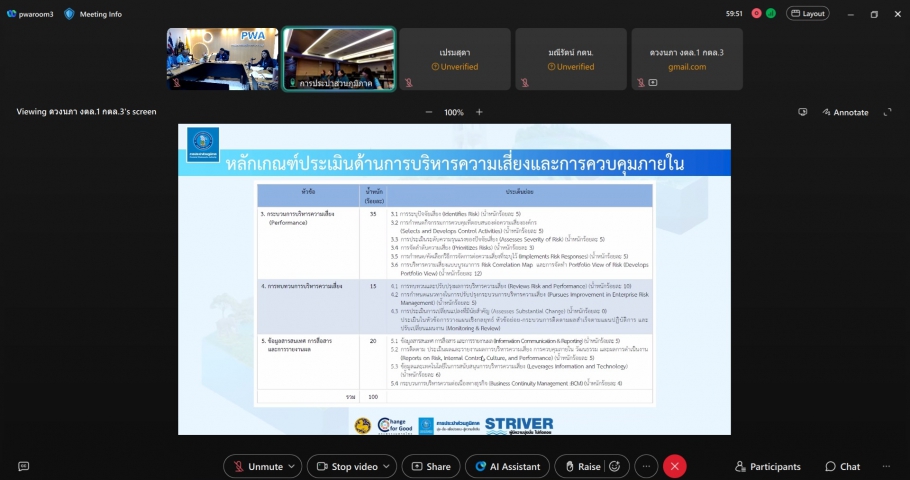
Task: Open more options in the meeting controls
Action: click(x=646, y=466)
